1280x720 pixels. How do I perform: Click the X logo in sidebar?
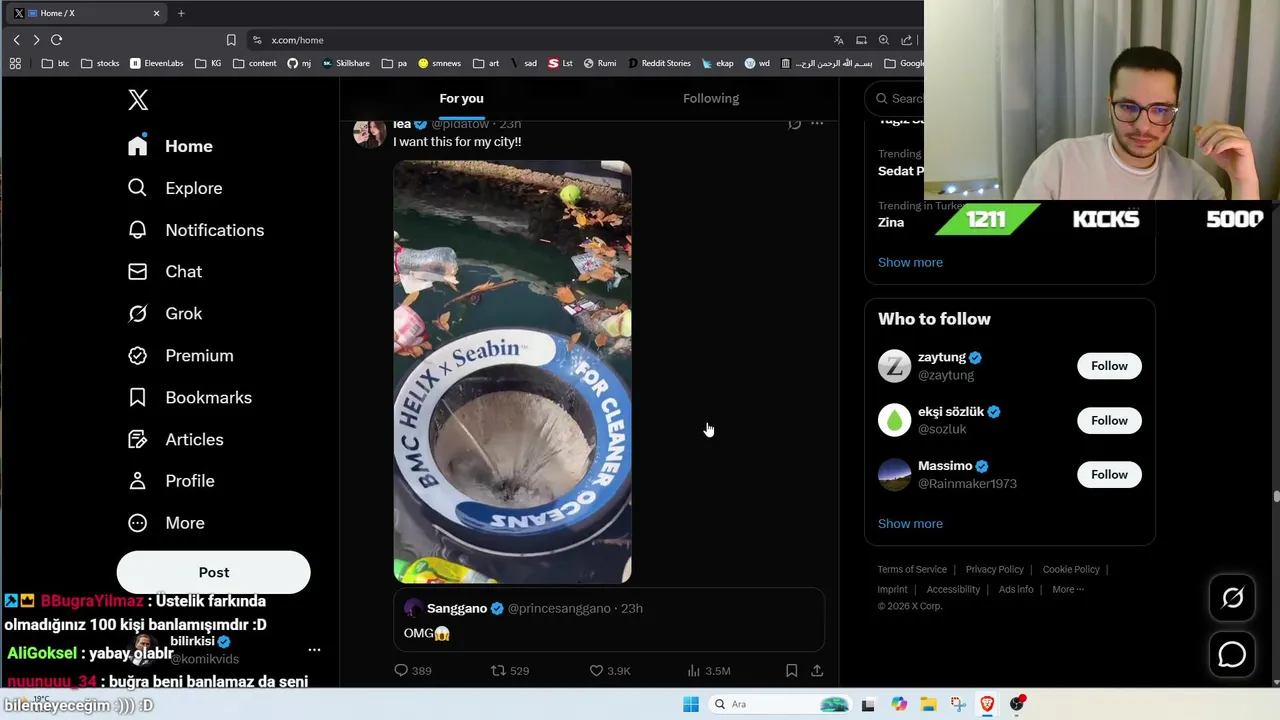[138, 99]
